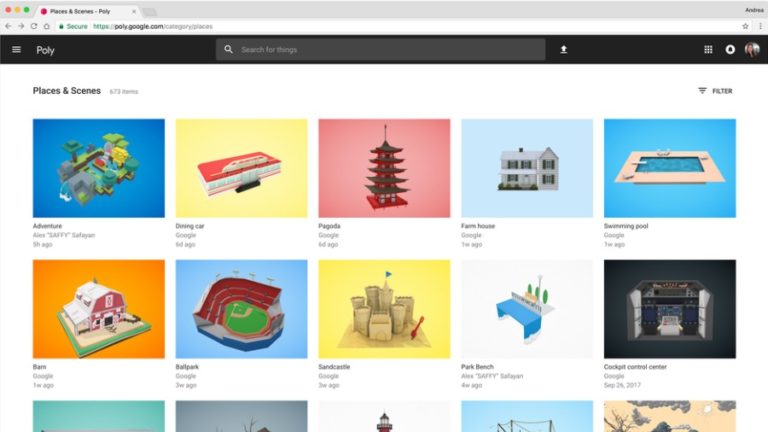Open the Ballpark thumbnail

point(241,309)
